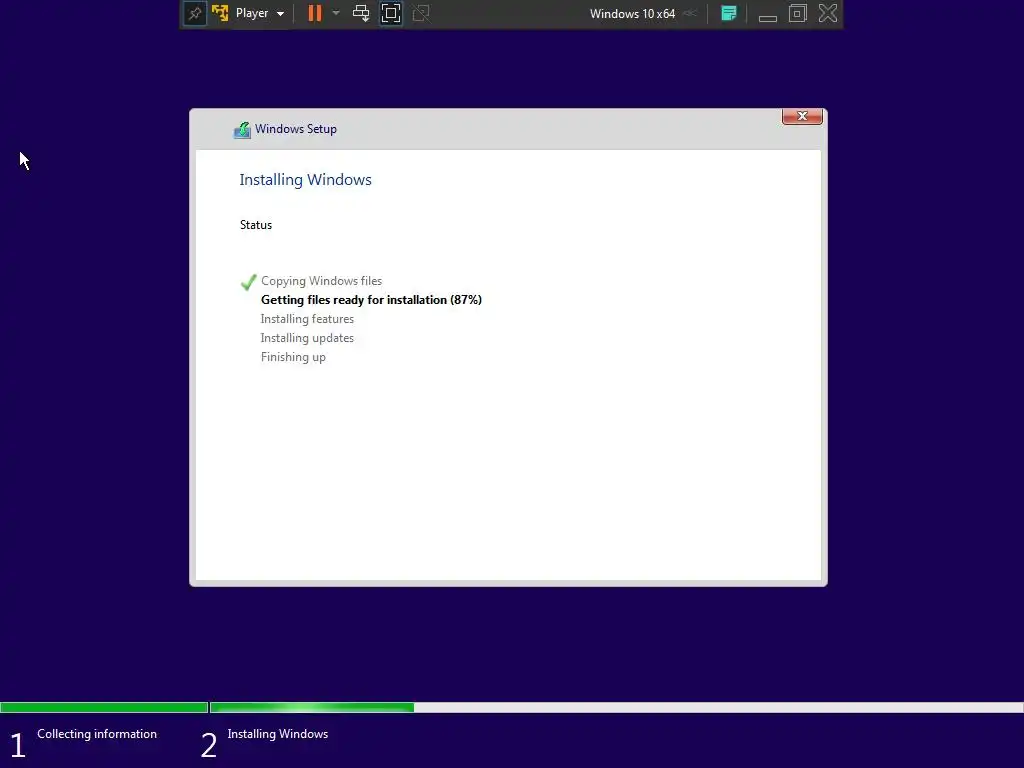Open the Player menu

259,13
